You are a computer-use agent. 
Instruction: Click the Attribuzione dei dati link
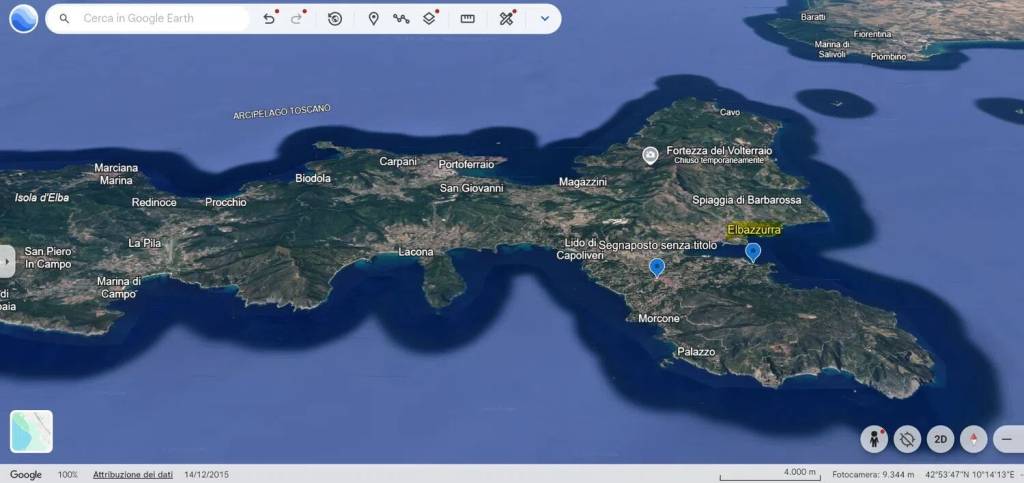133,474
